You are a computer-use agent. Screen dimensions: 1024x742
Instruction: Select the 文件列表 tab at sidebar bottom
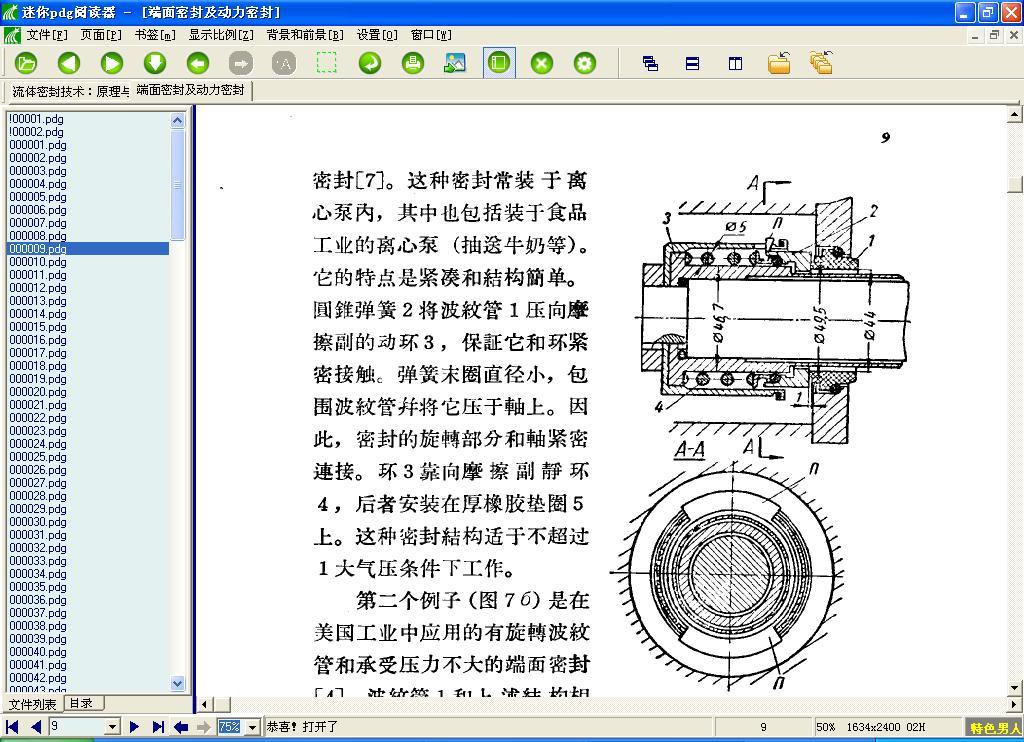(33, 704)
